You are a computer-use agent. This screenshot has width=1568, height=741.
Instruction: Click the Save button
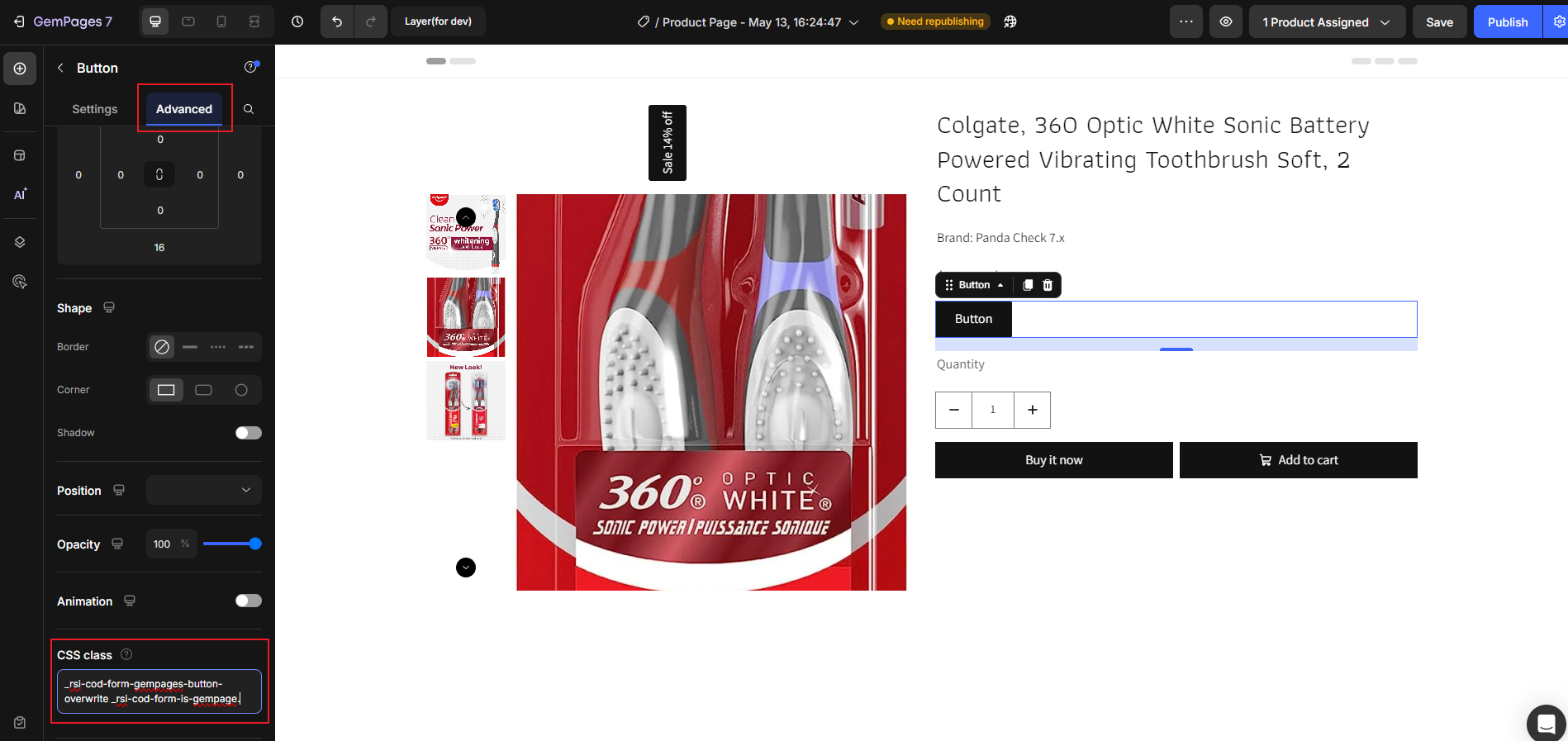(x=1439, y=22)
